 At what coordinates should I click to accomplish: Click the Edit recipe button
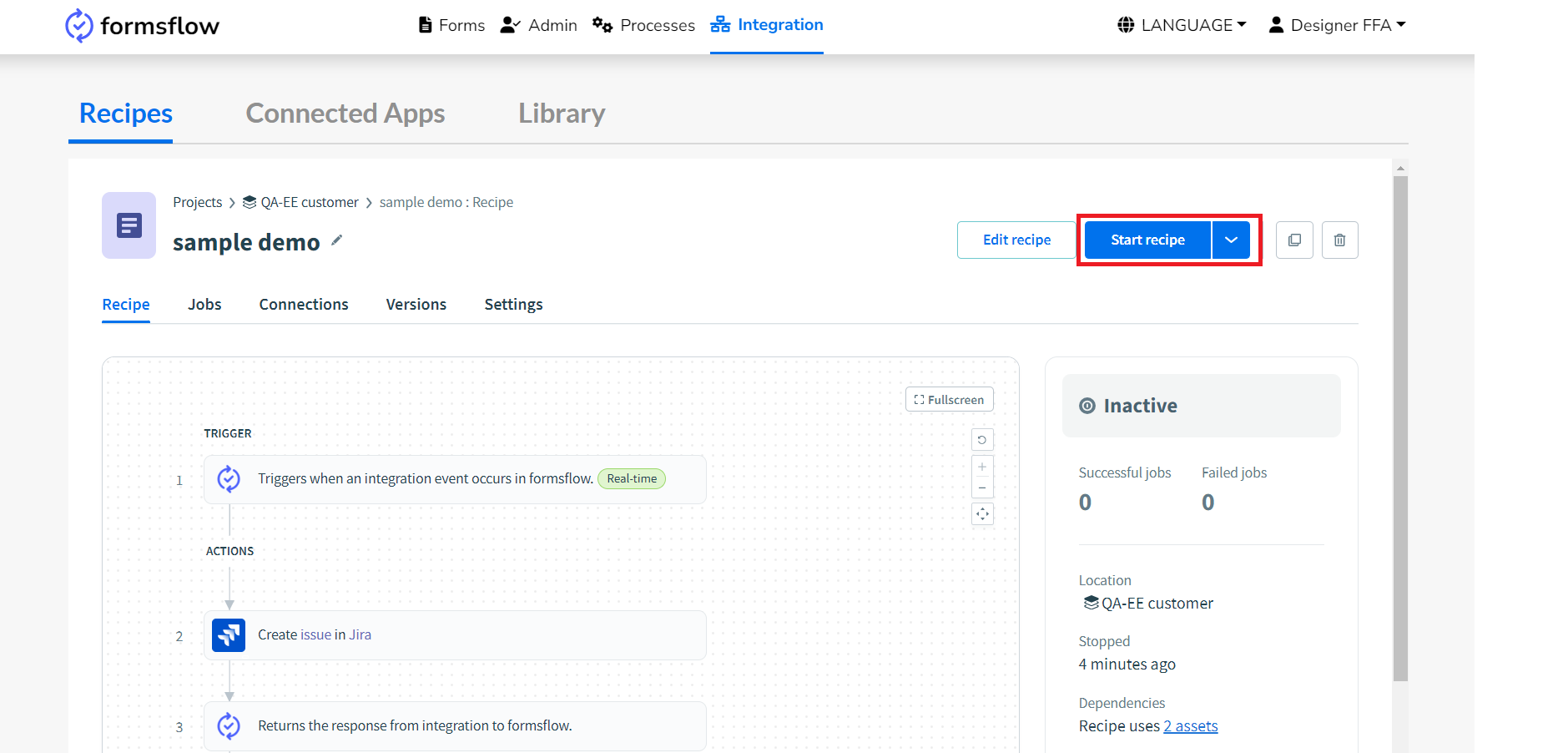pos(1016,240)
